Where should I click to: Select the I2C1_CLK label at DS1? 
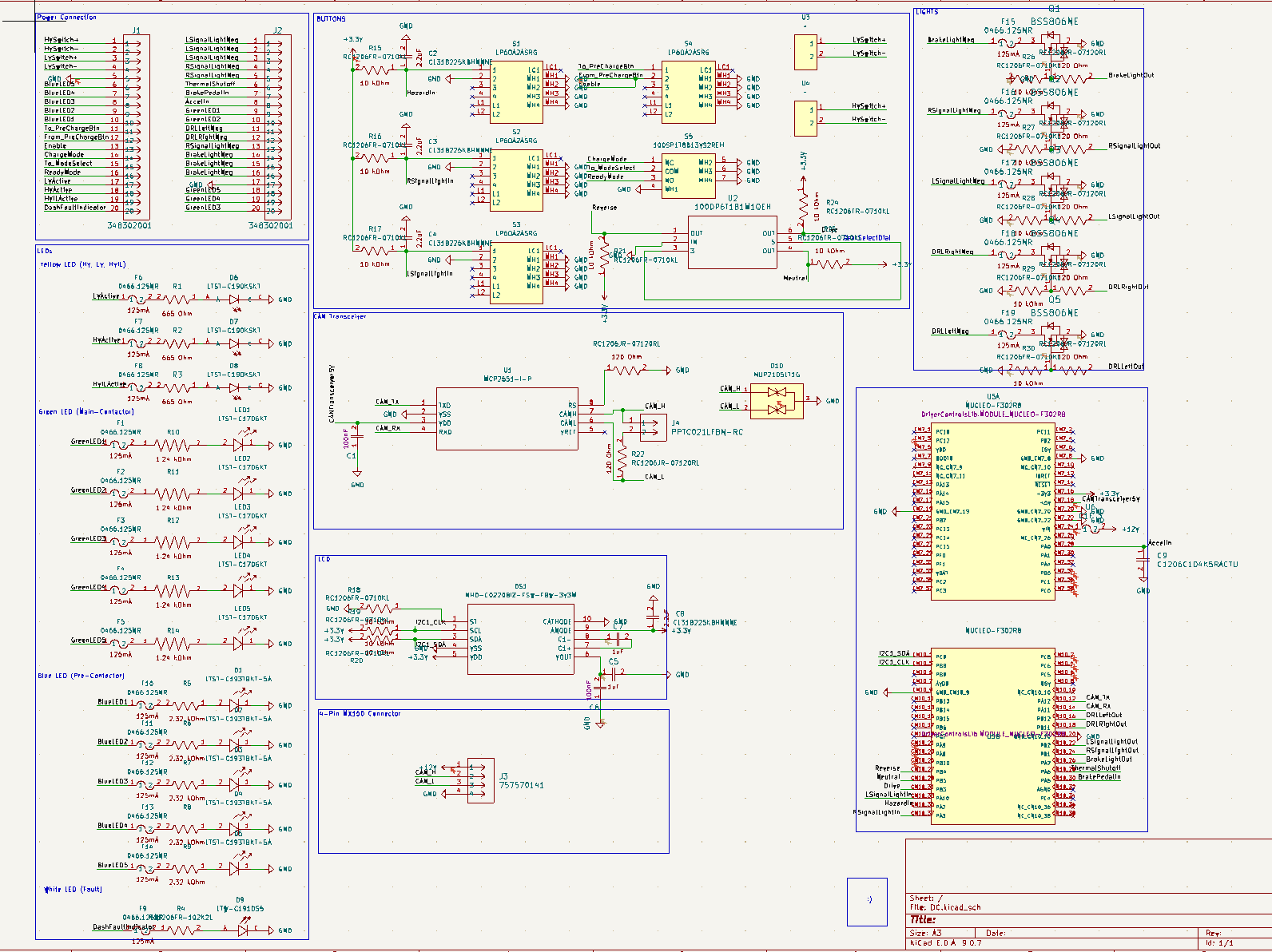point(430,622)
